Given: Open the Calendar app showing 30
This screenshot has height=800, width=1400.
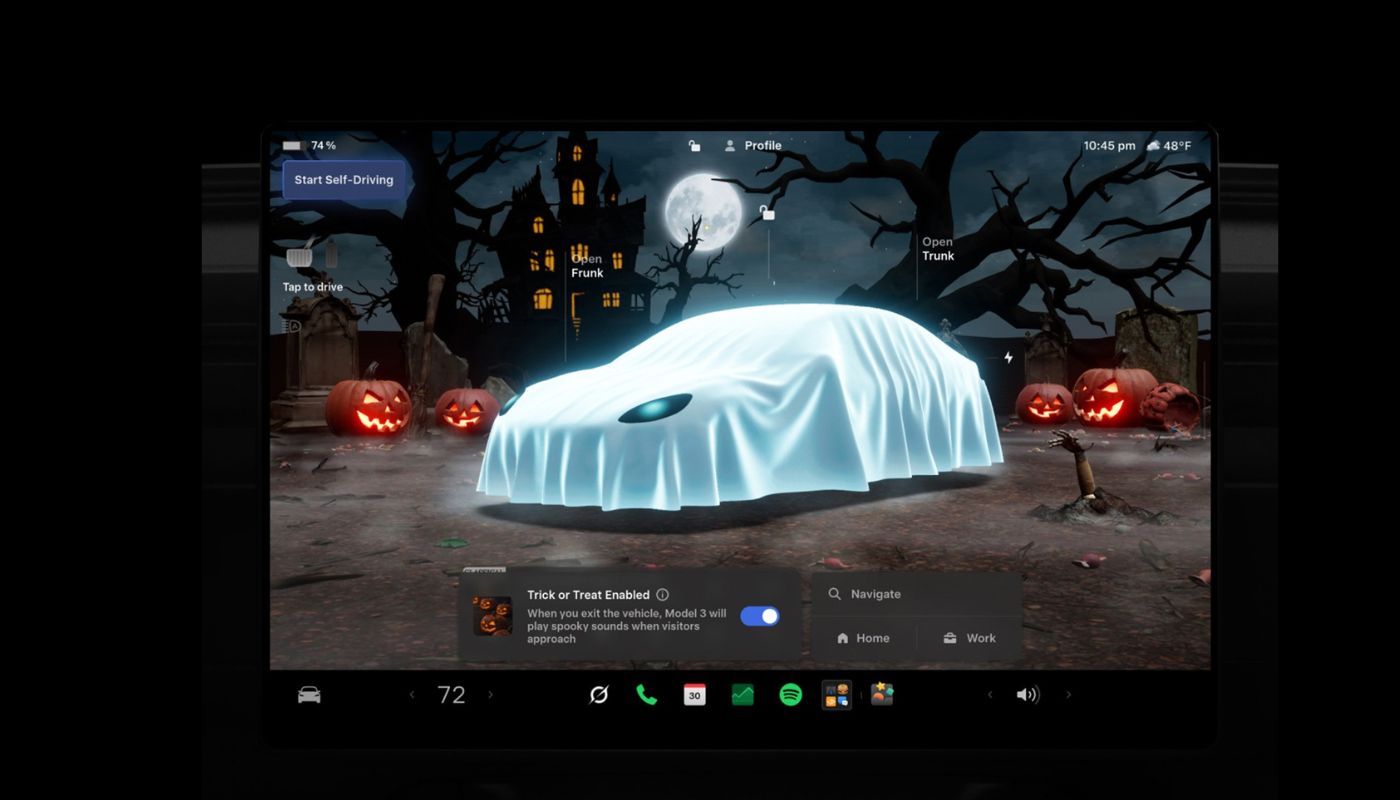Looking at the screenshot, I should [x=695, y=694].
